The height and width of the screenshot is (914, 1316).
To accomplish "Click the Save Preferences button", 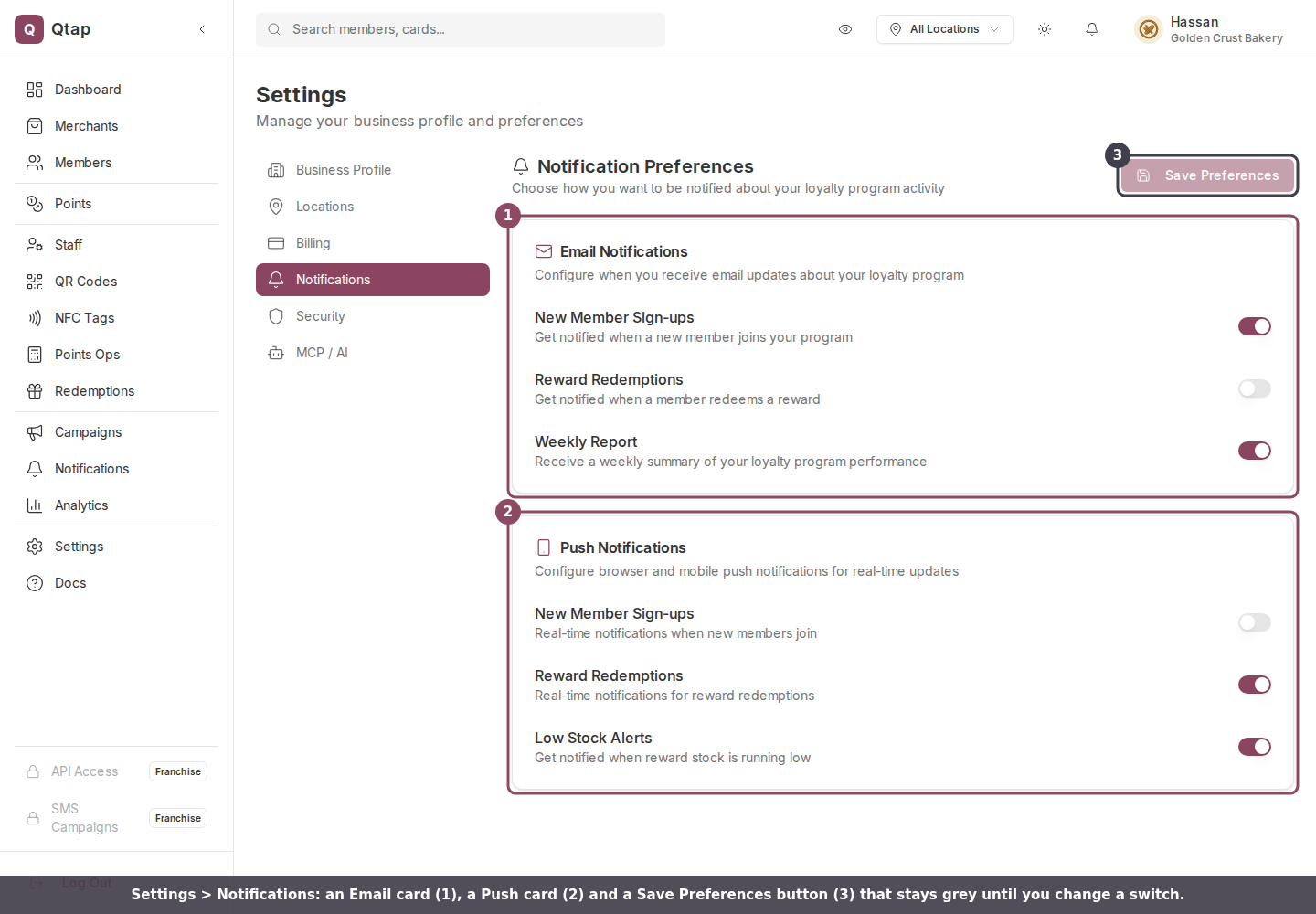I will click(x=1207, y=175).
